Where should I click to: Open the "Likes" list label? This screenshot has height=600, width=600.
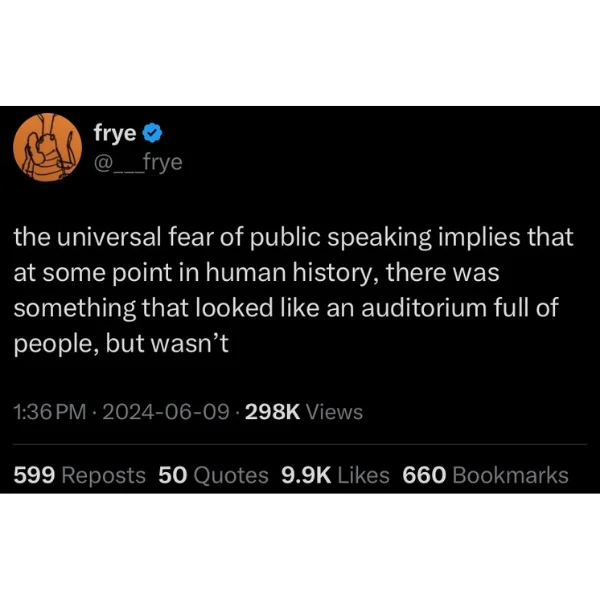(x=364, y=475)
